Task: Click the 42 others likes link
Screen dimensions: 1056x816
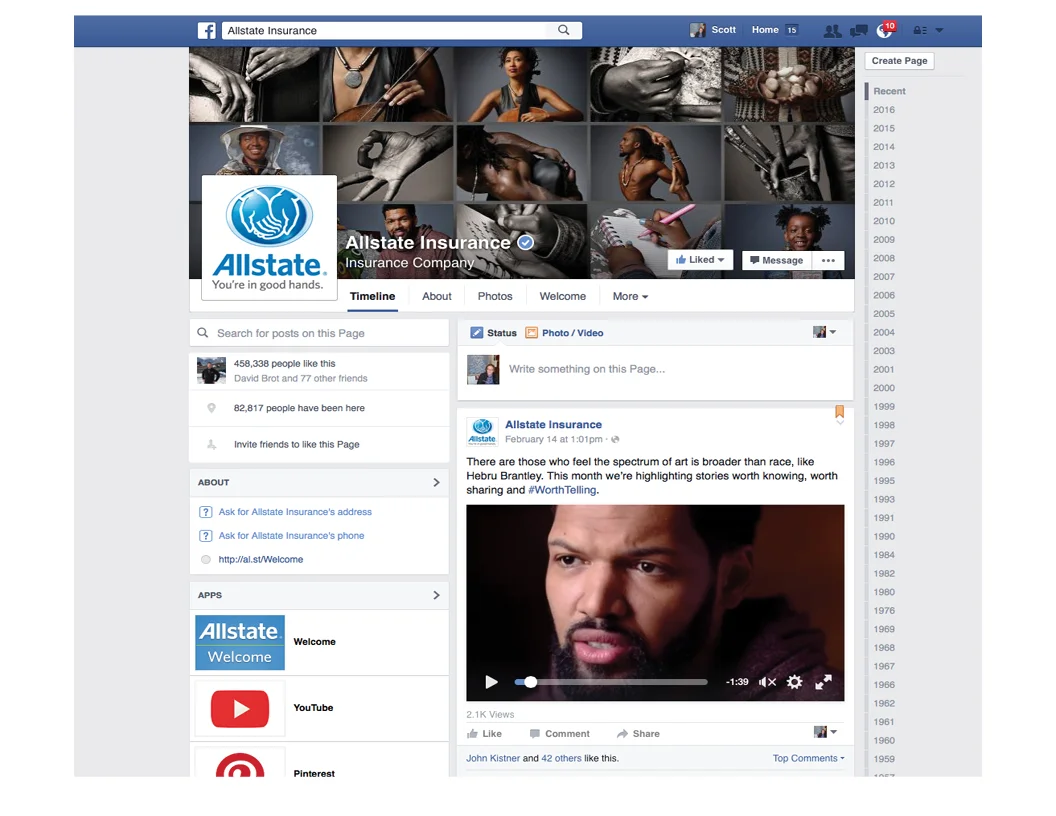Action: (x=561, y=758)
